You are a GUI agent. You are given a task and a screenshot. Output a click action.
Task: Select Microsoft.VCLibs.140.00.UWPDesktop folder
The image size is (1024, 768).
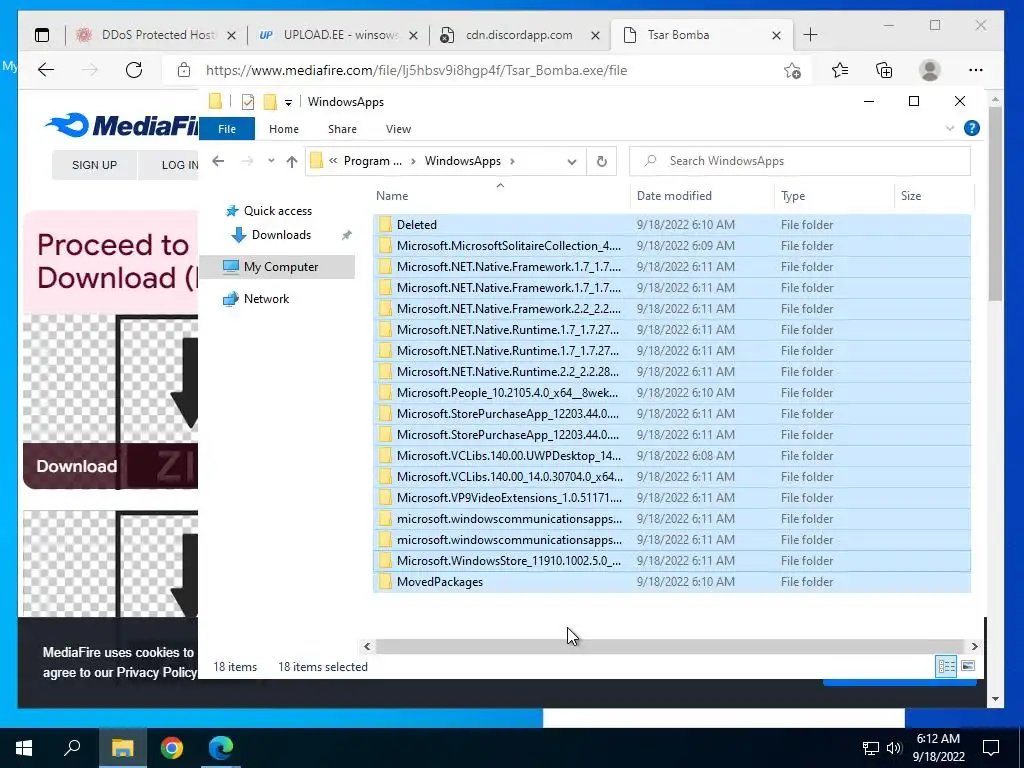point(671,456)
